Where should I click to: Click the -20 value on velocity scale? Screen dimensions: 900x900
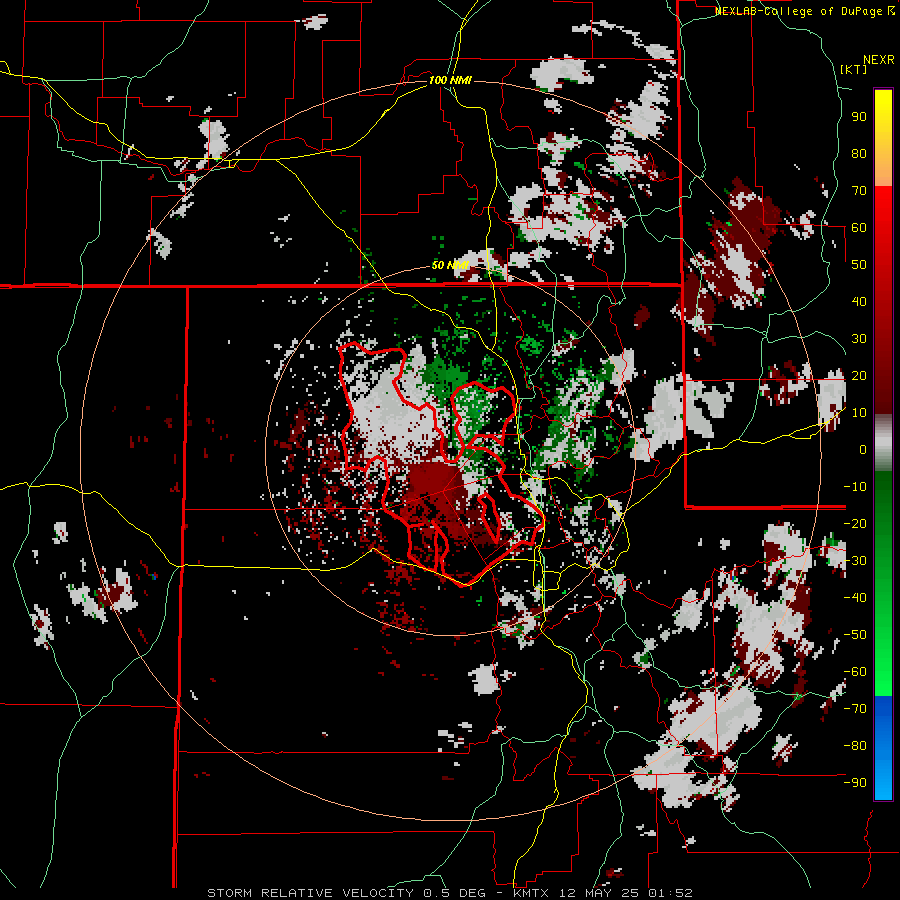point(855,523)
